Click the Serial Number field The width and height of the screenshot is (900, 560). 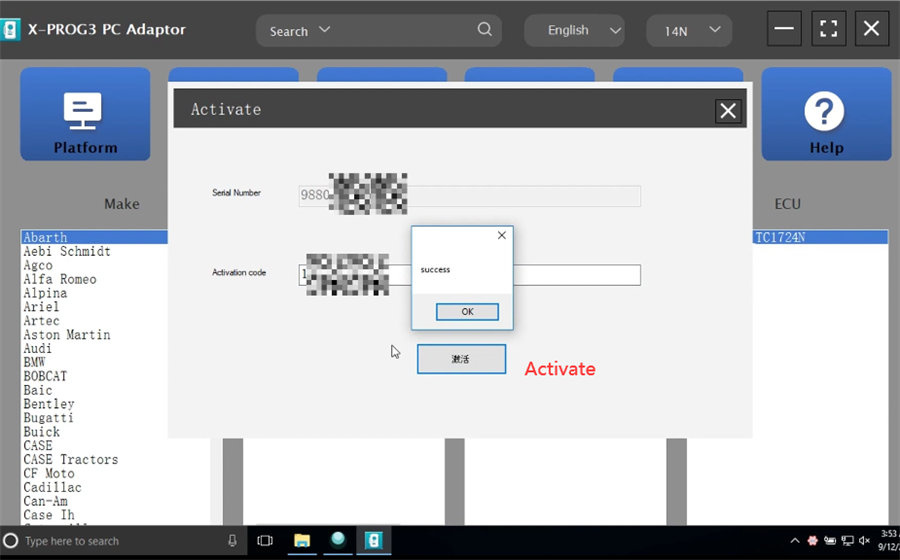pyautogui.click(x=470, y=196)
